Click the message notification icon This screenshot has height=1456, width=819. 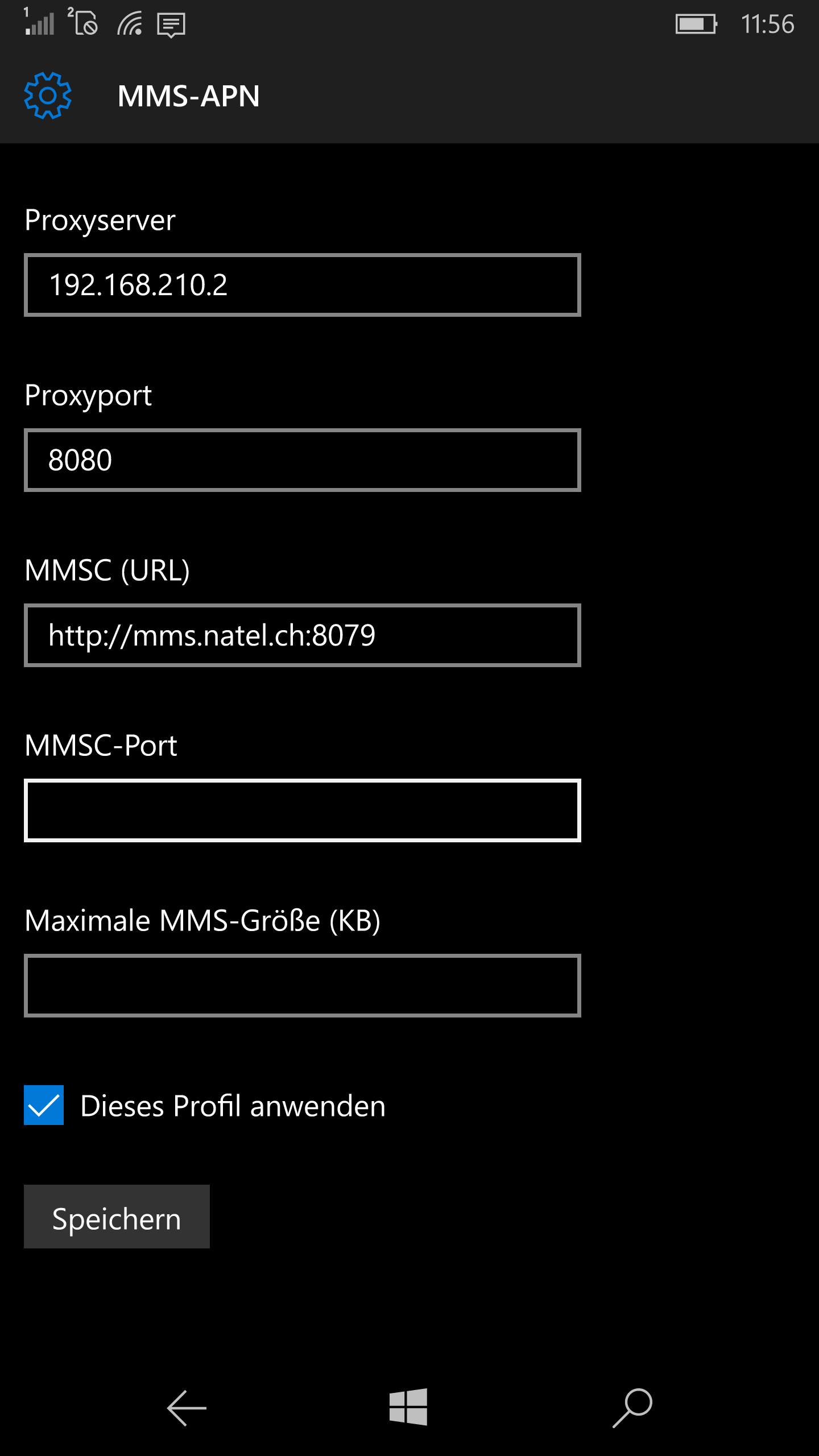pyautogui.click(x=172, y=24)
